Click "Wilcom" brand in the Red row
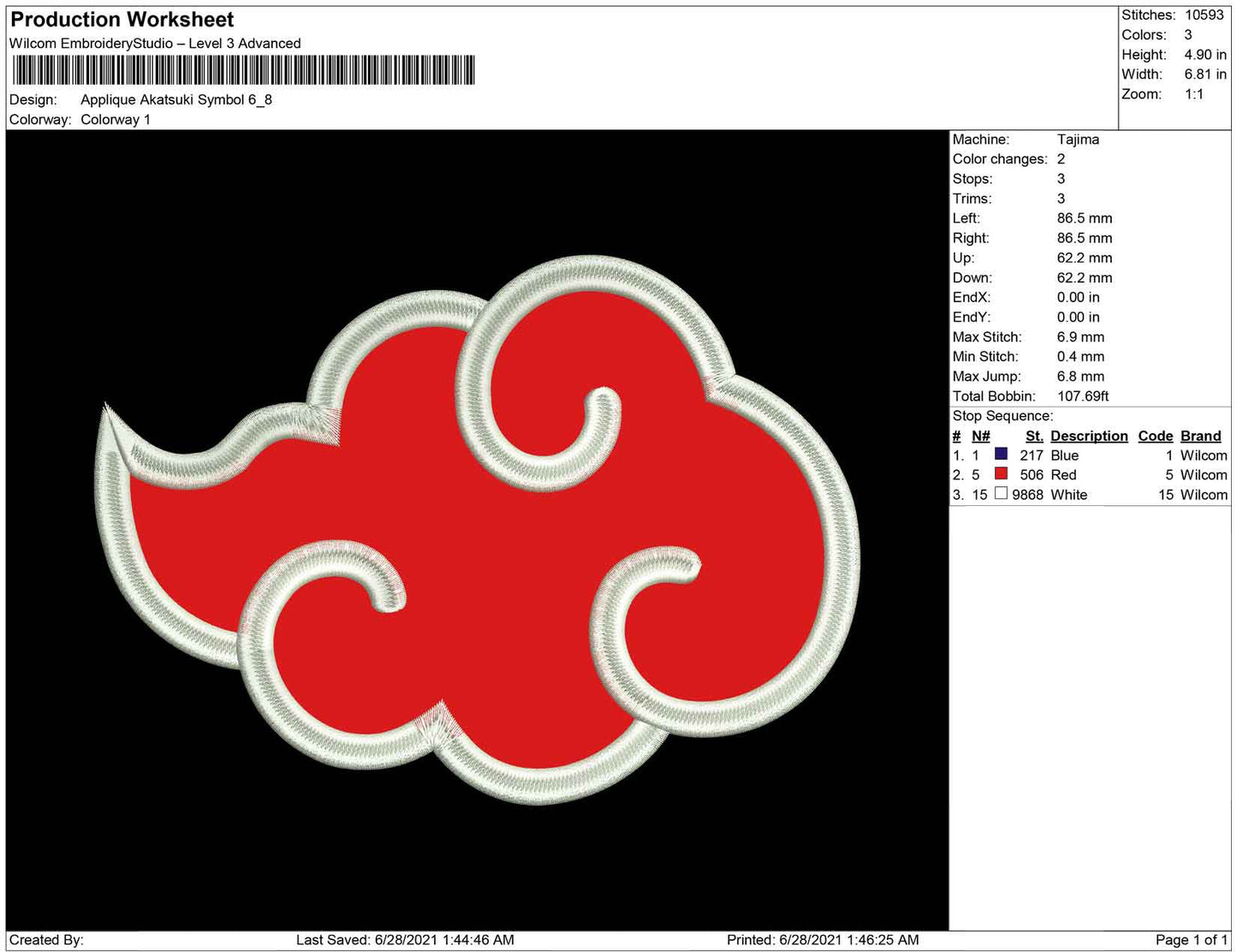This screenshot has height=952, width=1237. pos(1204,475)
